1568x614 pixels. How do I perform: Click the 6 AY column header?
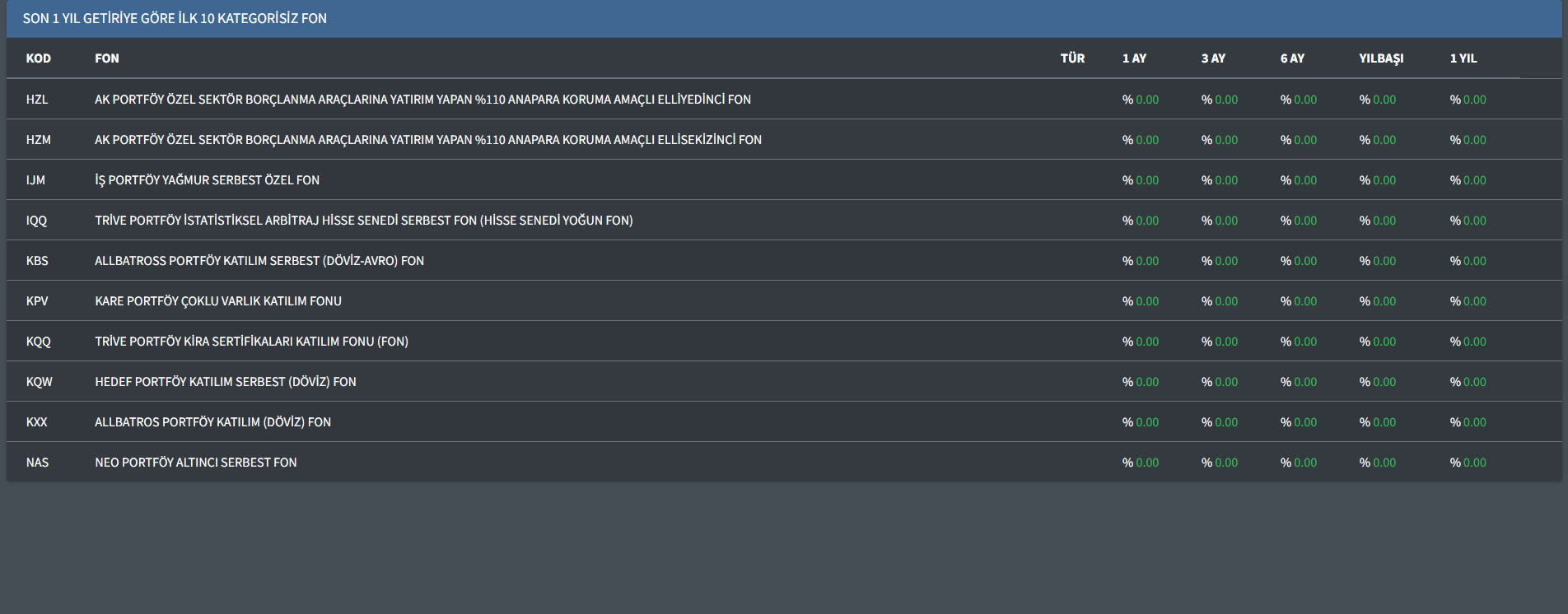tap(1292, 58)
